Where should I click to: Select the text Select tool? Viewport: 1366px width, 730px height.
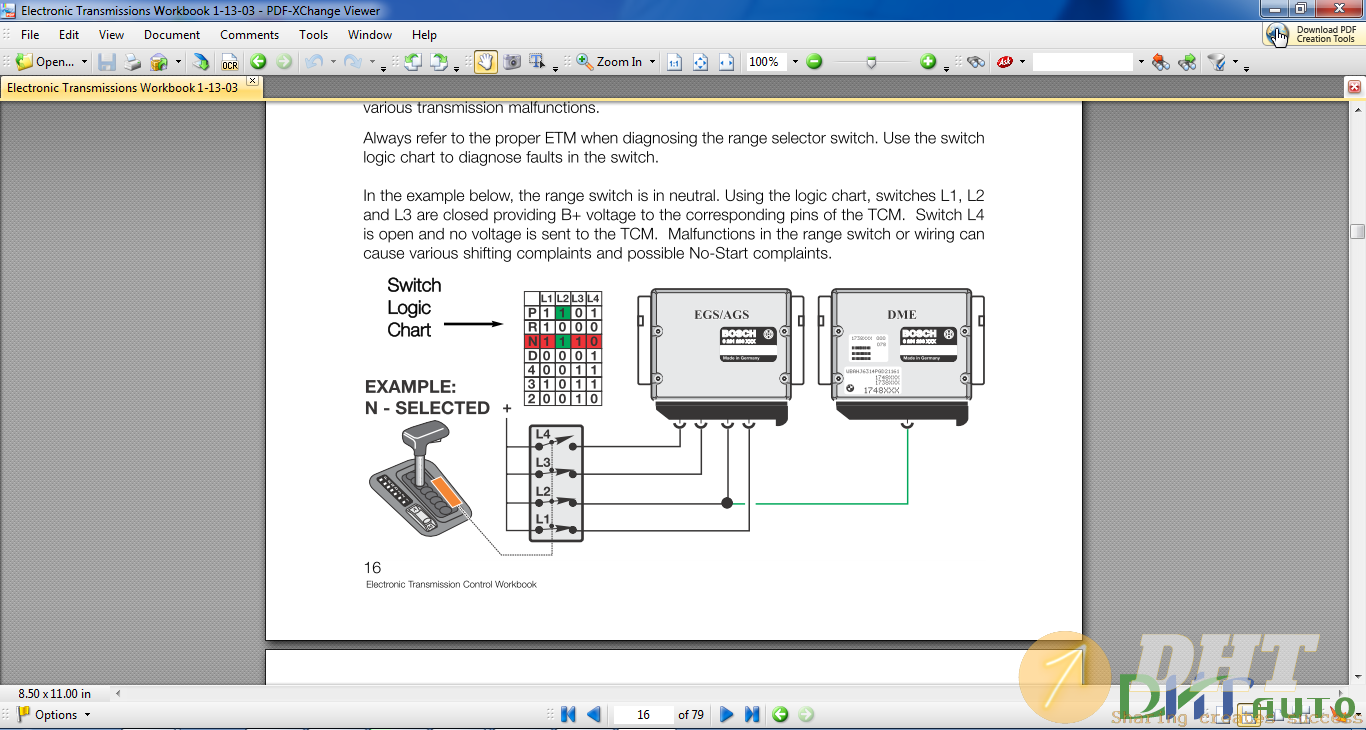[537, 62]
